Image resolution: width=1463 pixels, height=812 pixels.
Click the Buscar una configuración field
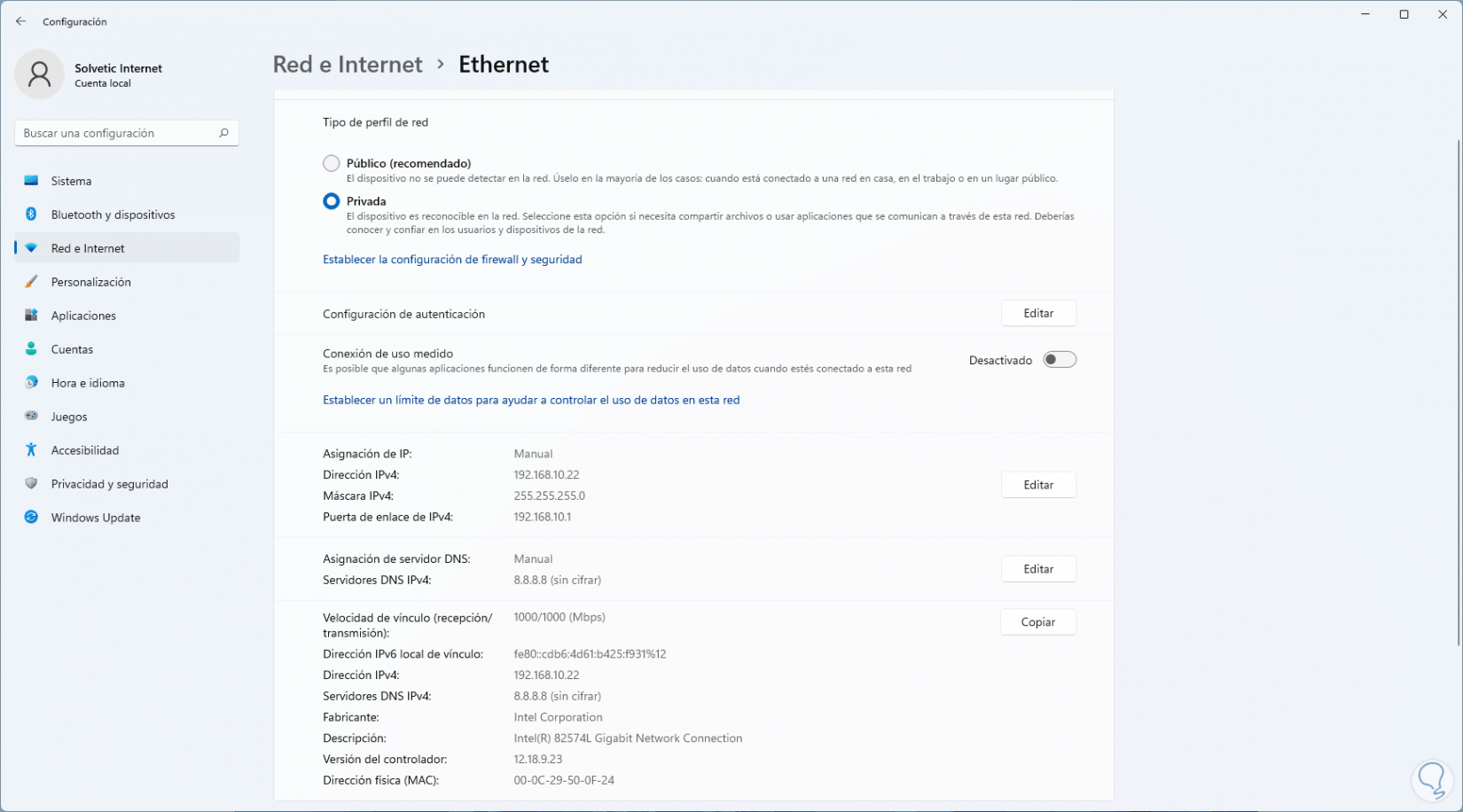point(115,133)
